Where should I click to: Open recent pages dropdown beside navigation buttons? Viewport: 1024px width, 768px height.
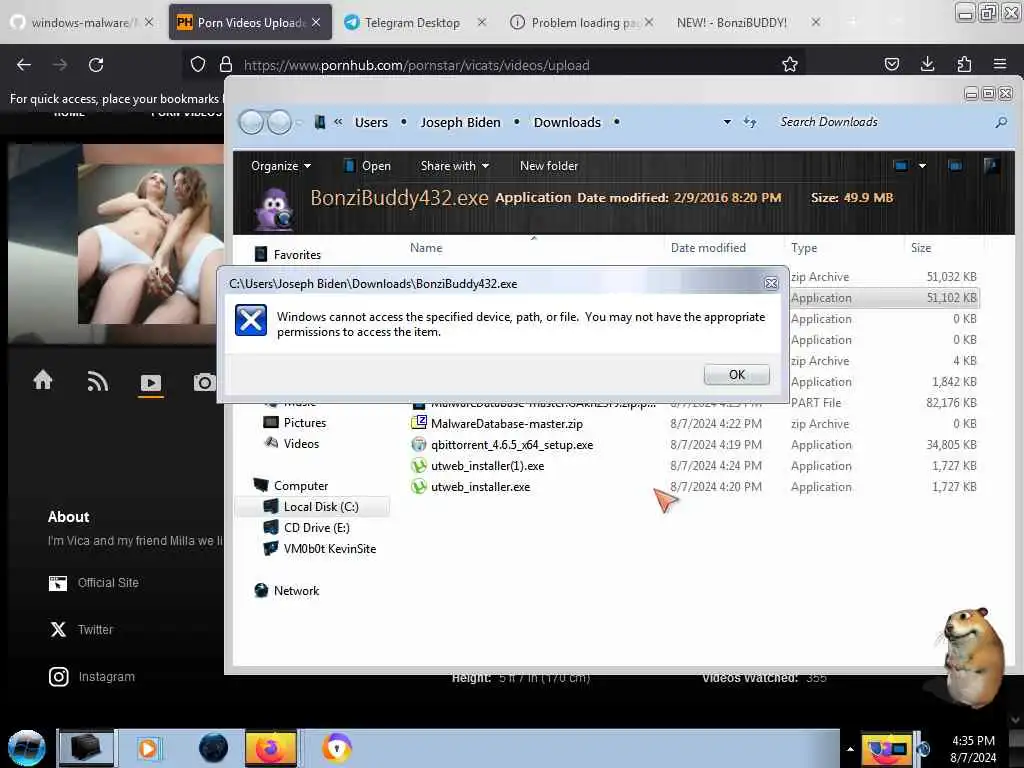click(299, 122)
